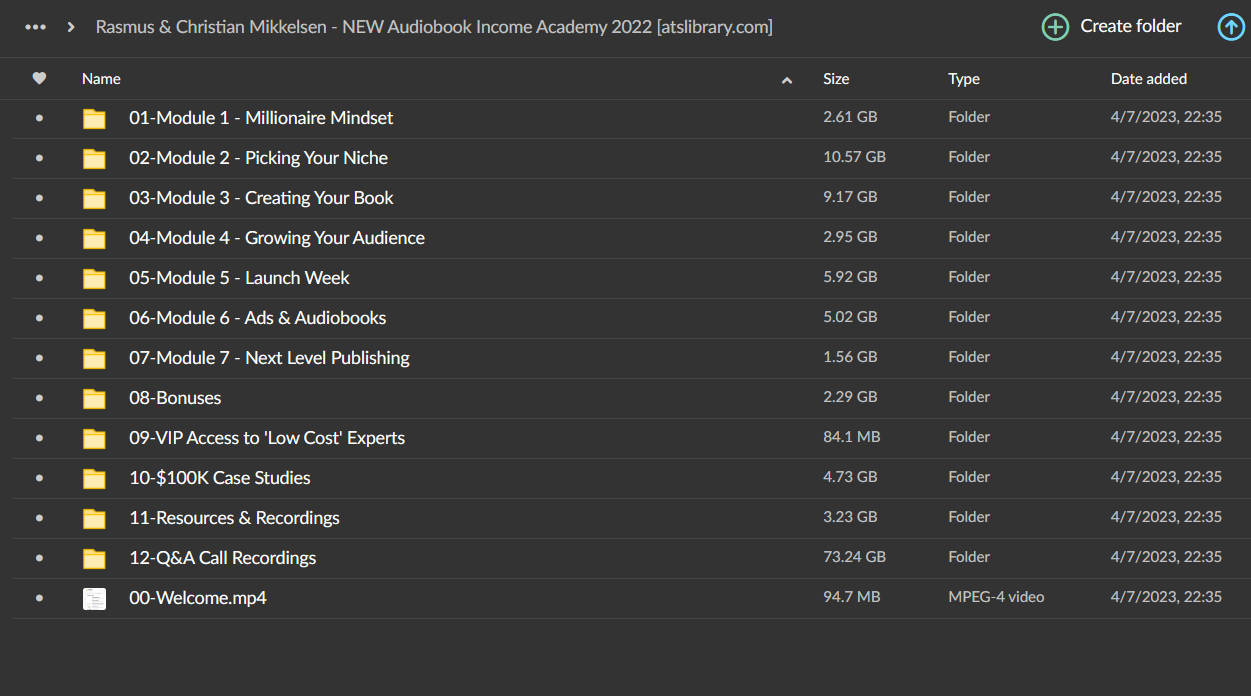Open 02-Module 2 - Picking Your Niche
The image size is (1251, 696).
[x=258, y=158]
